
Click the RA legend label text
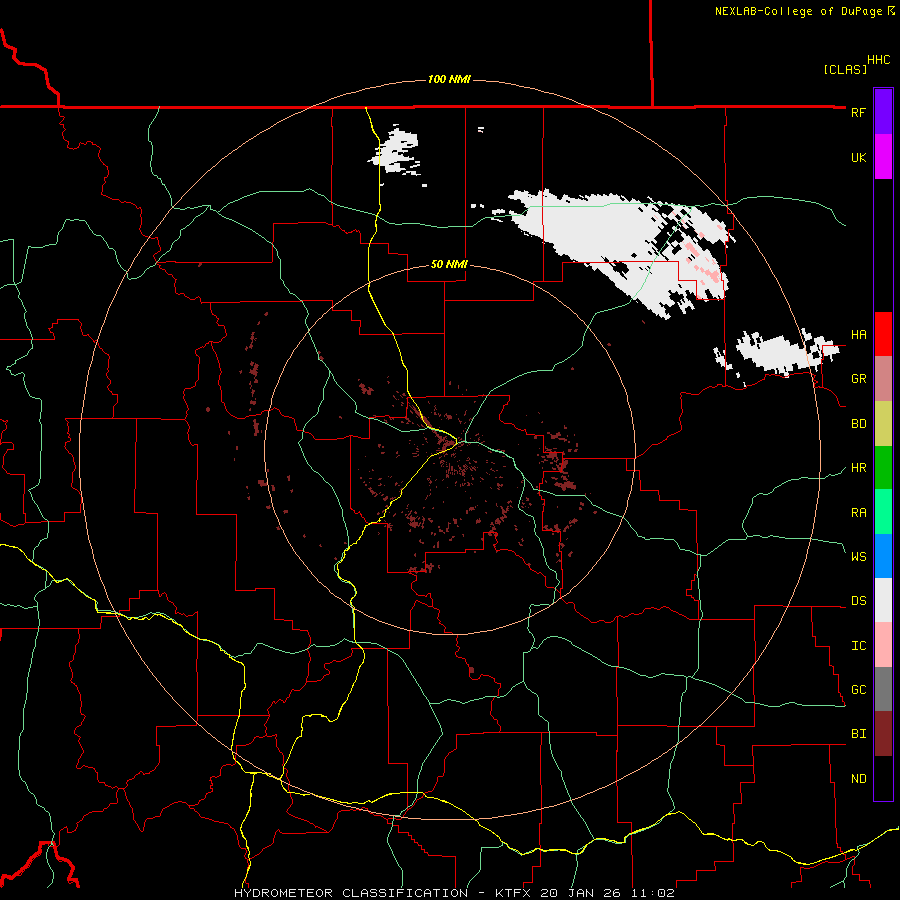click(858, 512)
